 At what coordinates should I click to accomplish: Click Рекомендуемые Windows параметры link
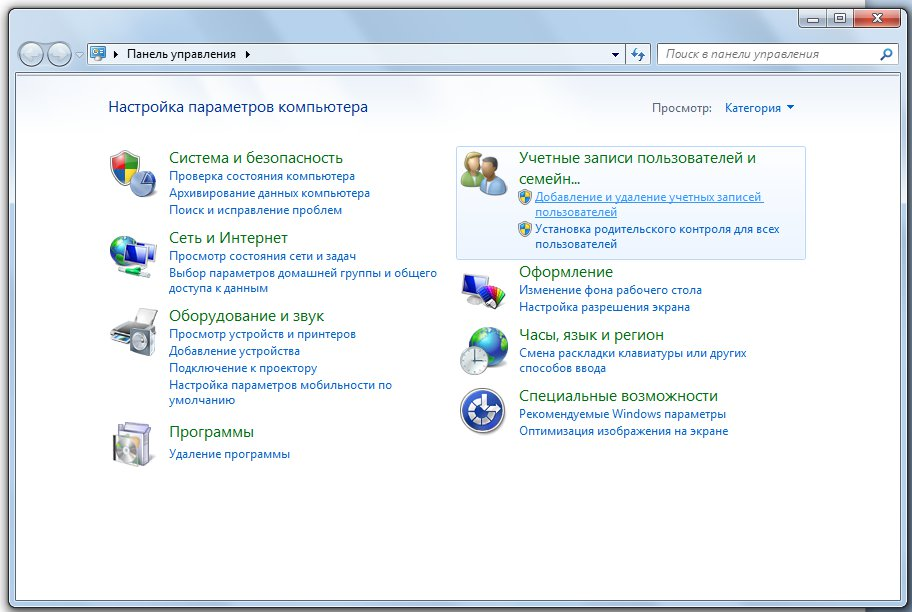(x=622, y=414)
